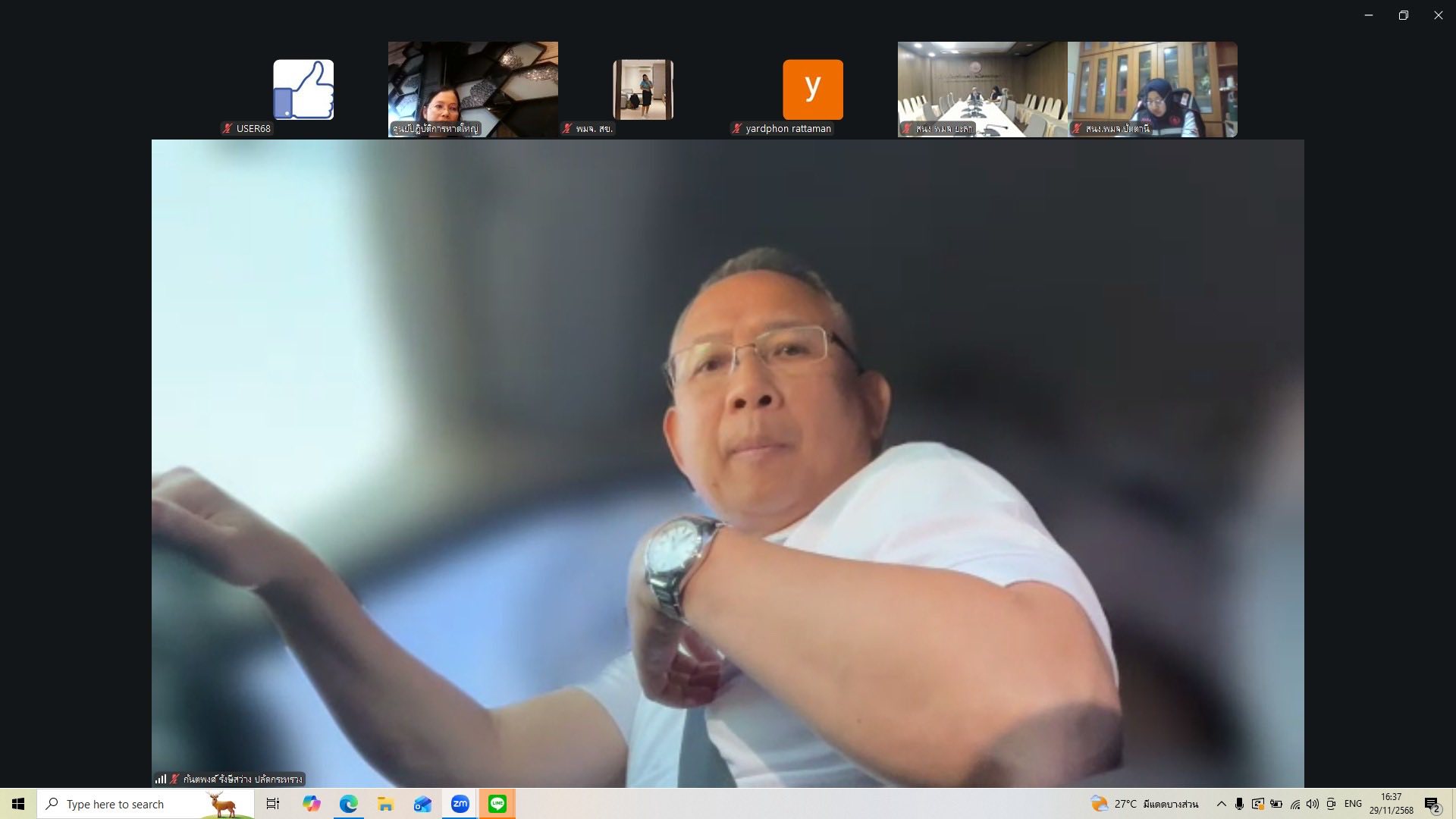
Task: Open the Windows Start menu
Action: [x=18, y=804]
